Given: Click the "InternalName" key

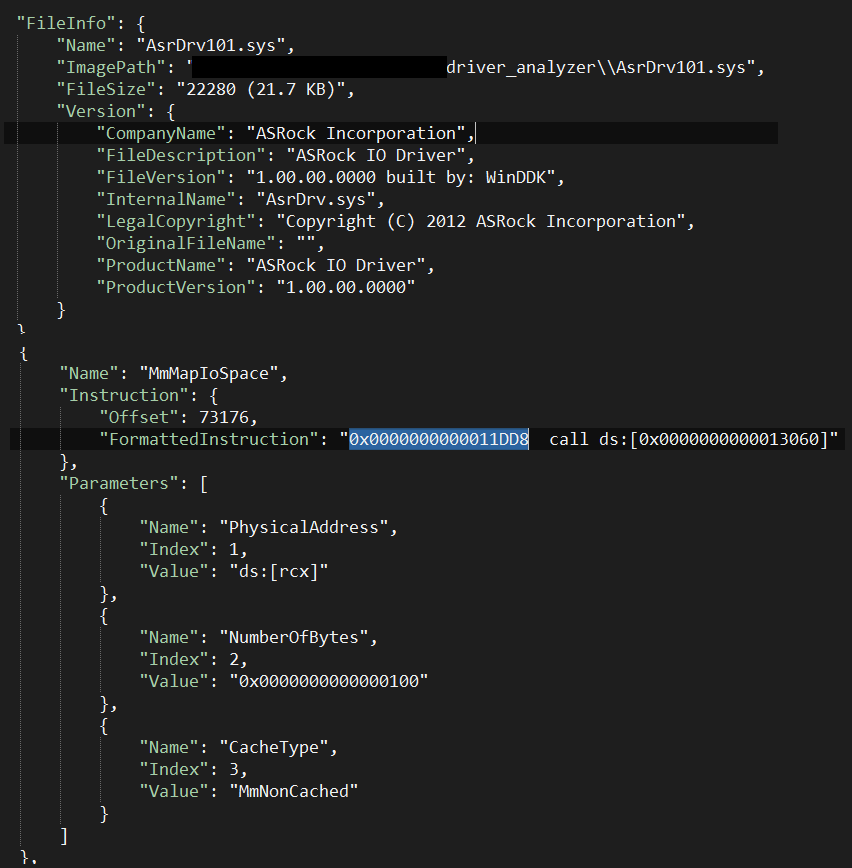Looking at the screenshot, I should click(x=166, y=199).
